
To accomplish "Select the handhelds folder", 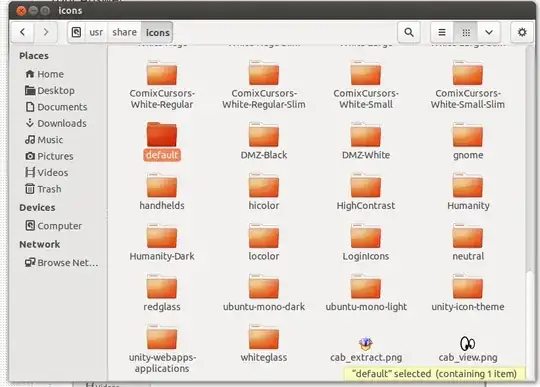I will 162,192.
